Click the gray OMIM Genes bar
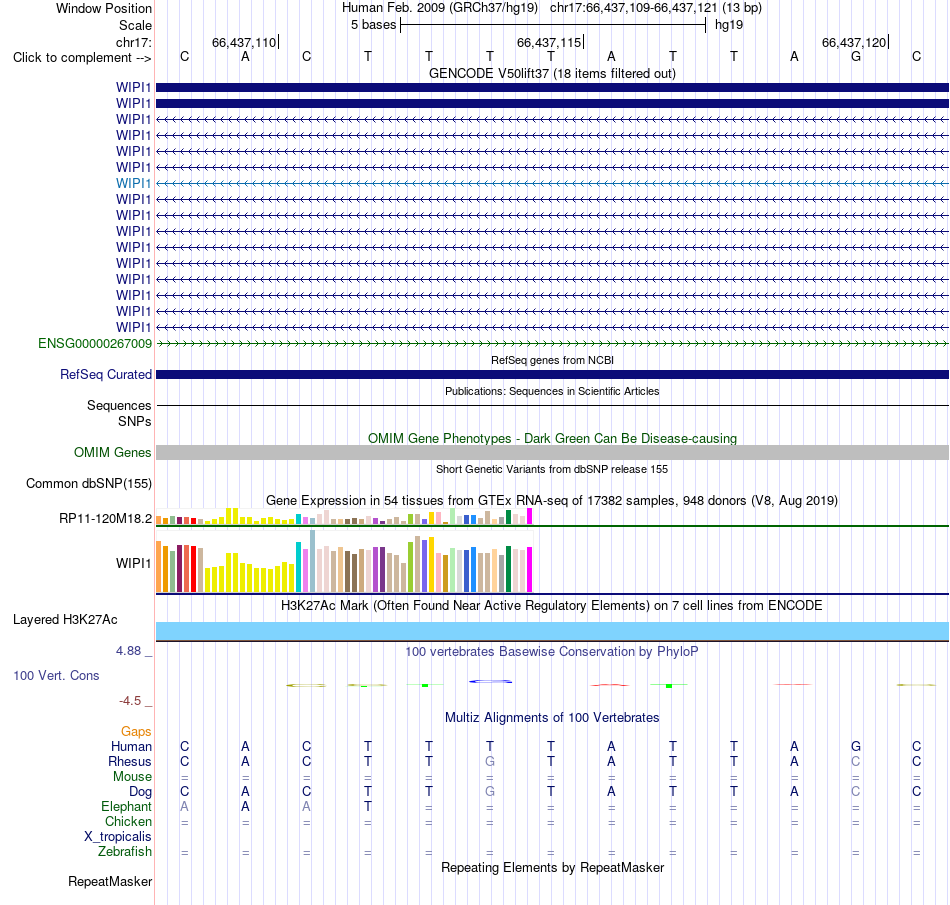Viewport: 950px width, 905px height. pos(552,452)
